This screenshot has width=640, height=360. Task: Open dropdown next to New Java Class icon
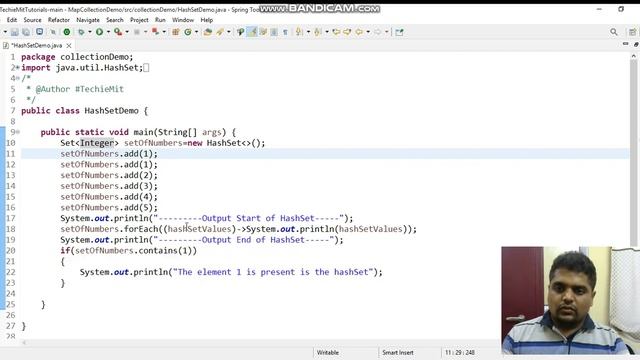[196, 32]
